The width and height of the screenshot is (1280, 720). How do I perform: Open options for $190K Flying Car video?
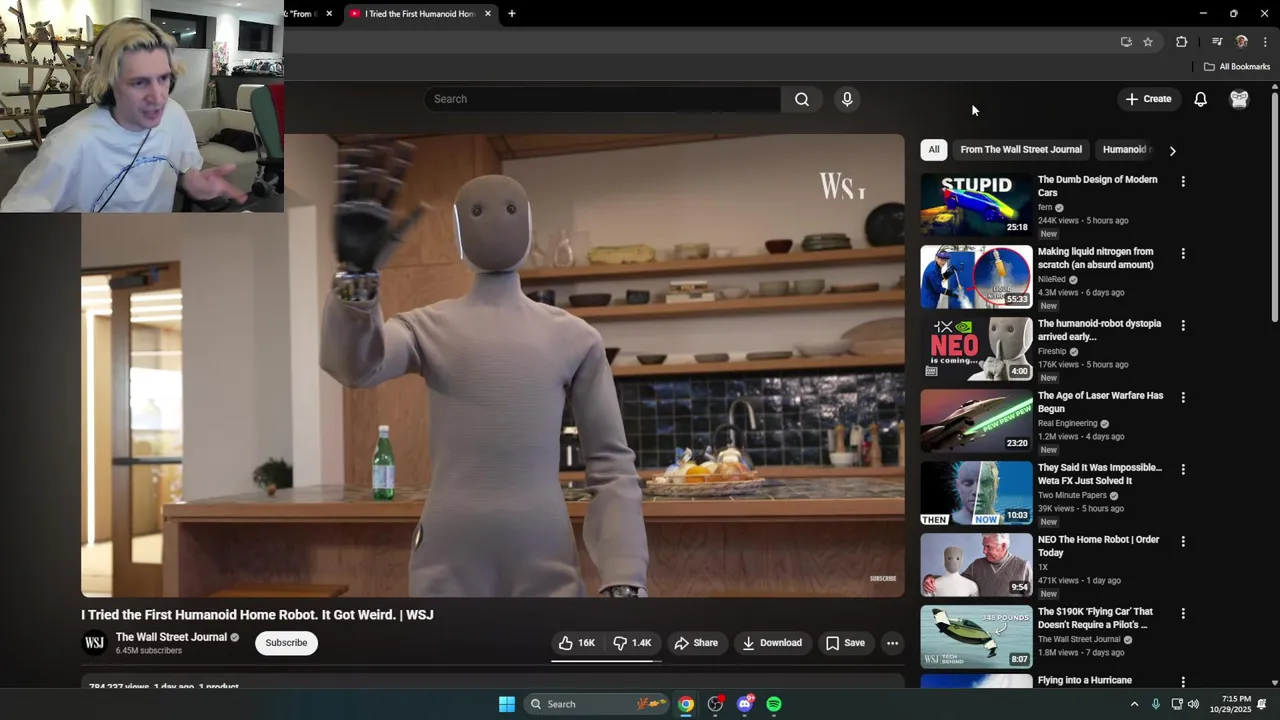point(1183,614)
